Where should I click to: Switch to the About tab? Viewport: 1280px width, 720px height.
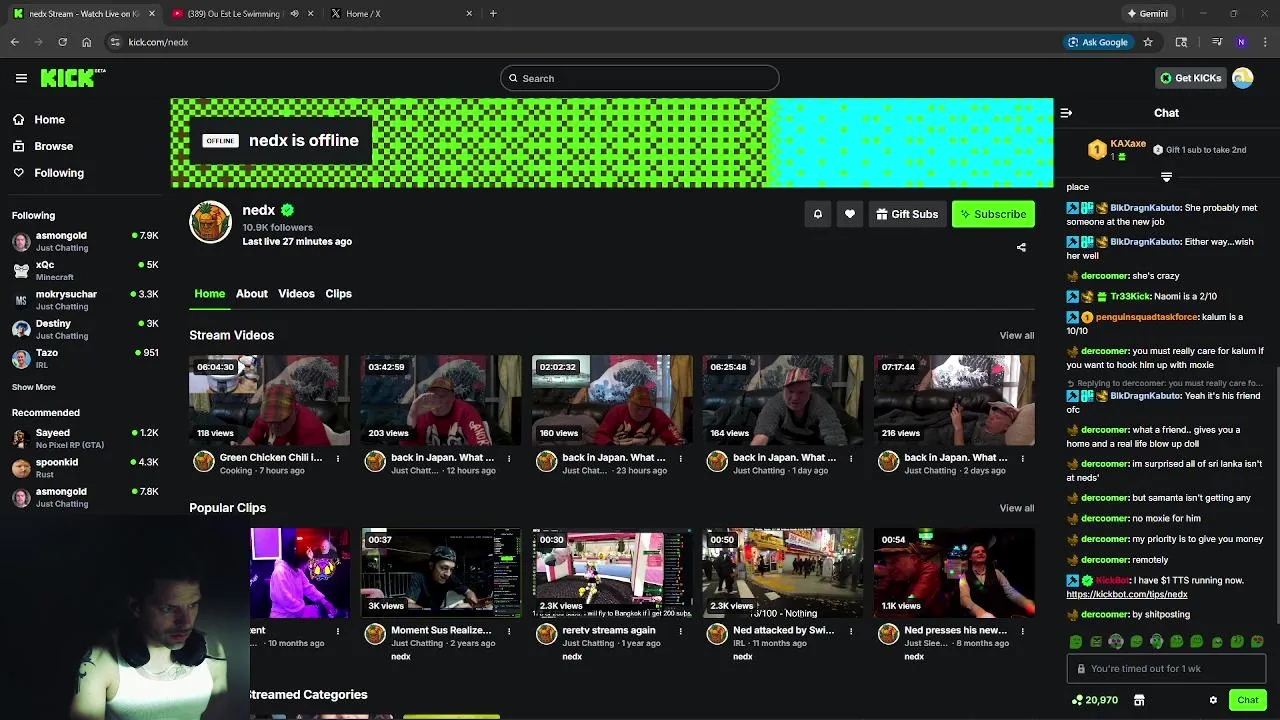coord(252,293)
